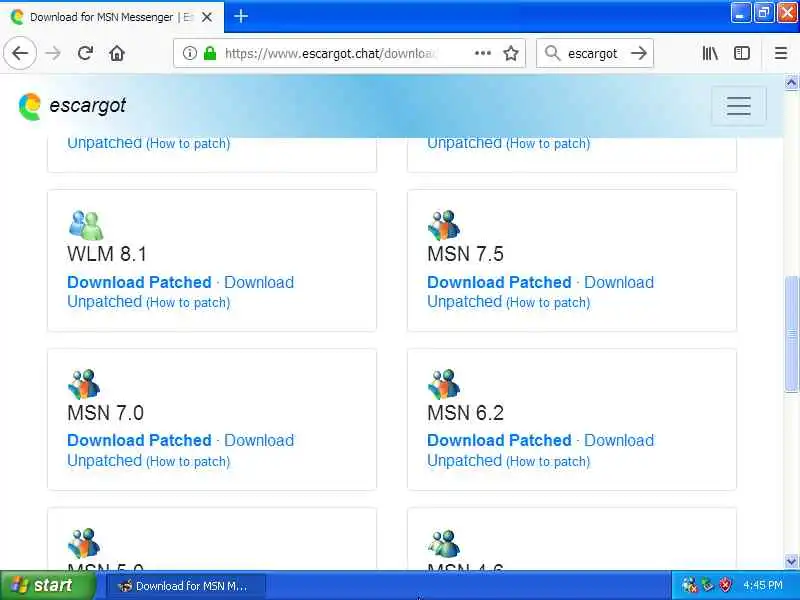Click the MSN 7.5 heading text
The image size is (800, 600).
pos(465,254)
